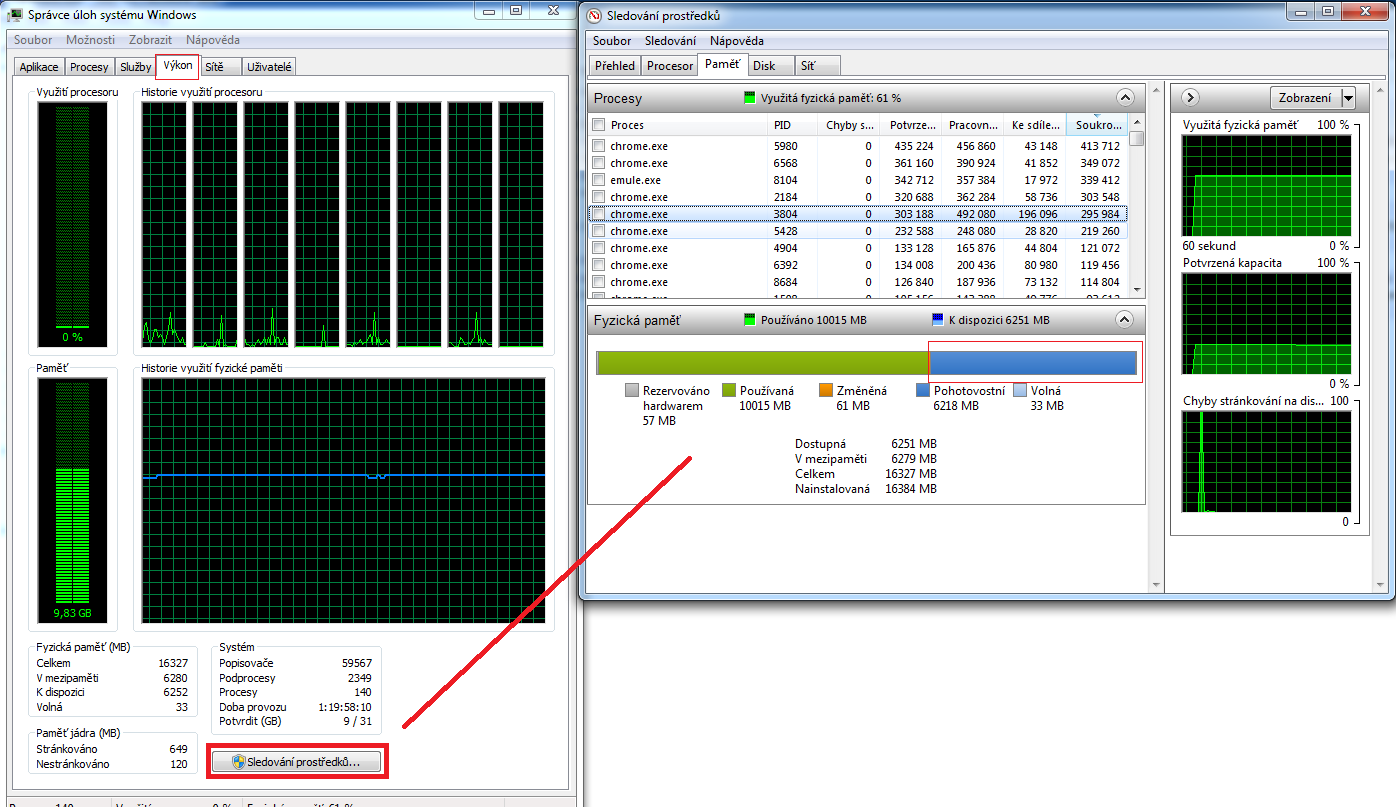Open the Sledování menu in Resource Monitor

point(670,41)
